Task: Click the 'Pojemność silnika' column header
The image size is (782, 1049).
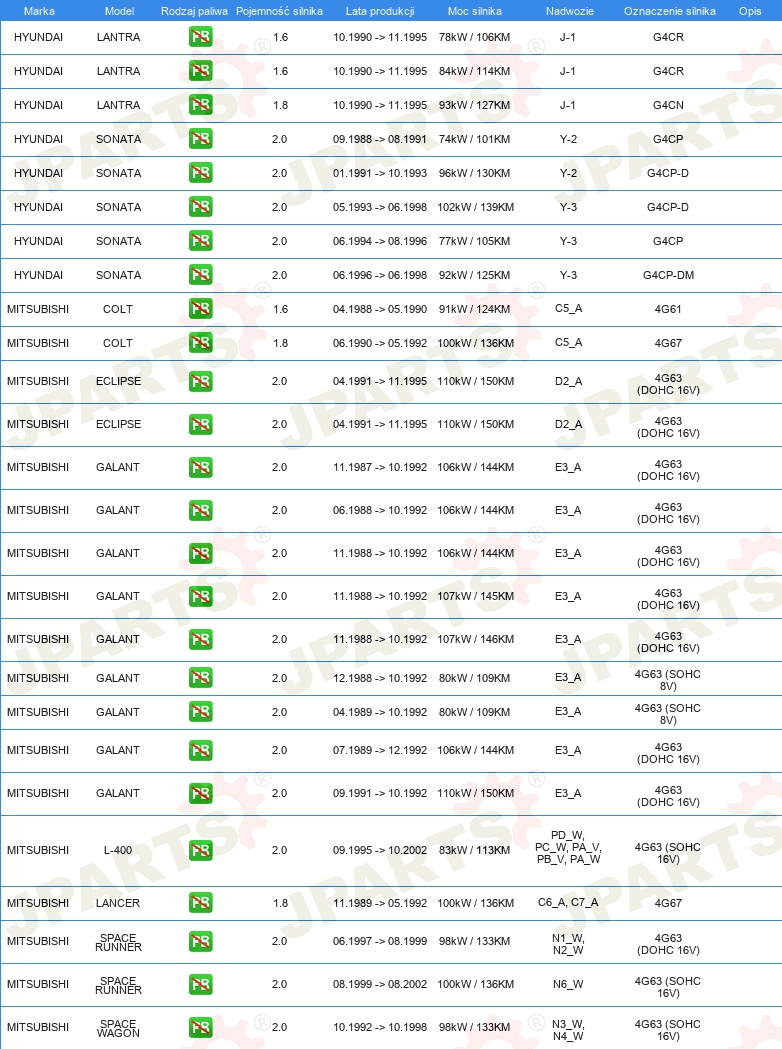Action: point(279,11)
